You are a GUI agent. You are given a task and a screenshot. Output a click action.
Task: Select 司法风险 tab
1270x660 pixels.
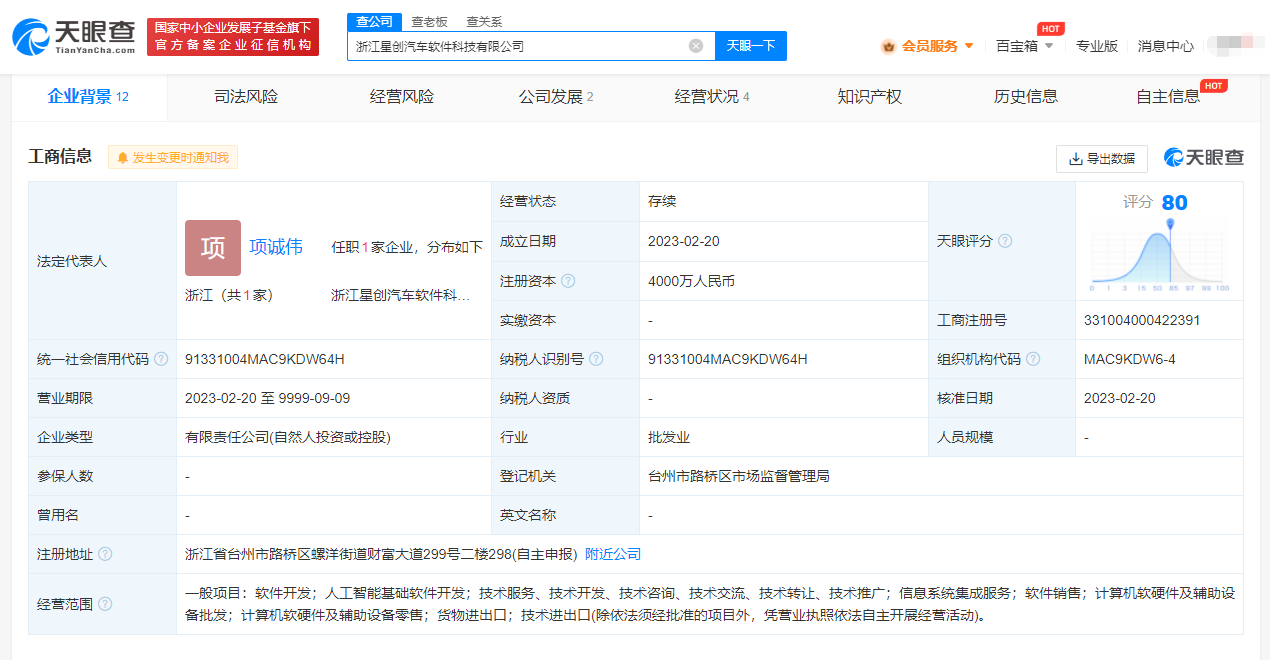click(246, 97)
